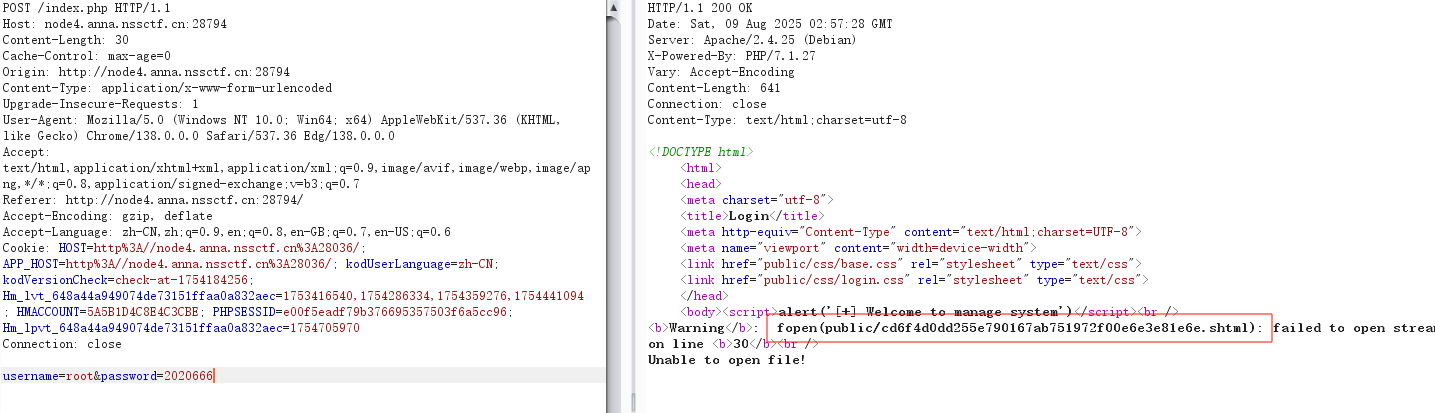Select the meta viewport line
Image resolution: width=1435 pixels, height=413 pixels.
[858, 248]
